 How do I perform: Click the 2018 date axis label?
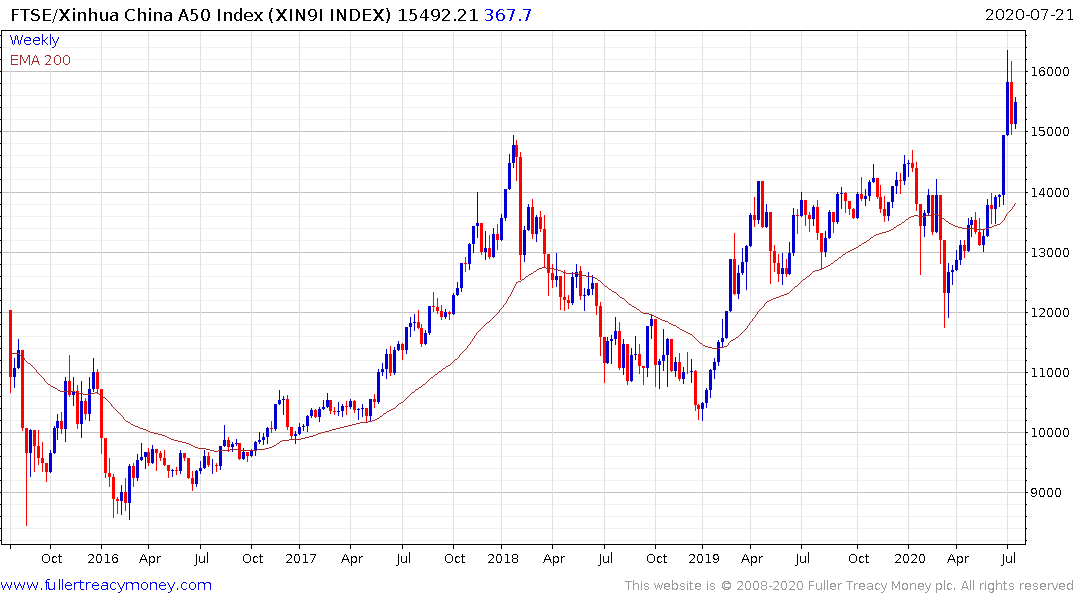pos(503,558)
